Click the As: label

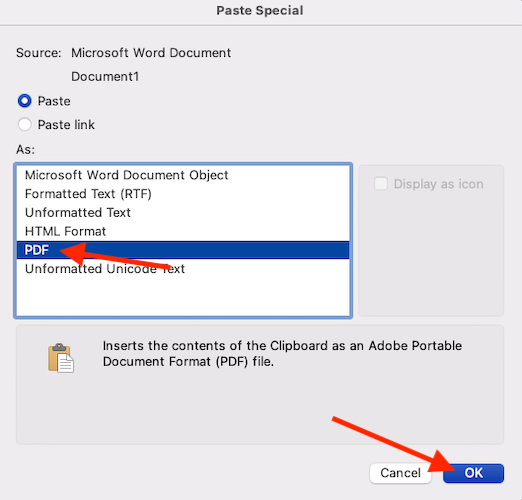point(25,150)
